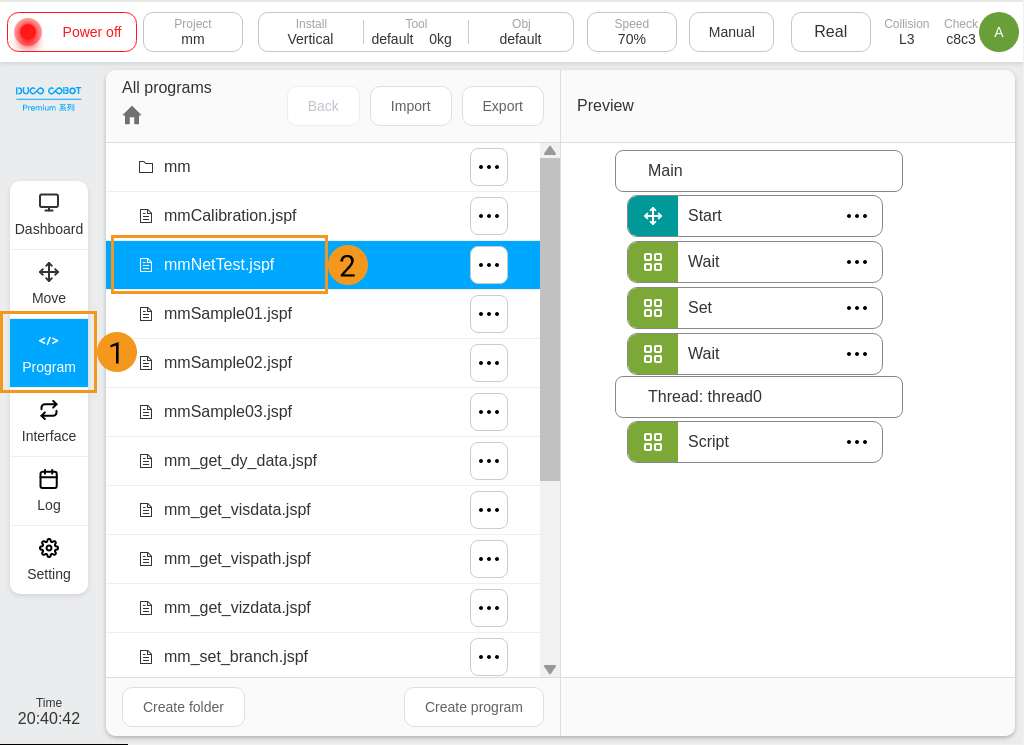Open more options for mmCalibration.jspf

(x=489, y=216)
